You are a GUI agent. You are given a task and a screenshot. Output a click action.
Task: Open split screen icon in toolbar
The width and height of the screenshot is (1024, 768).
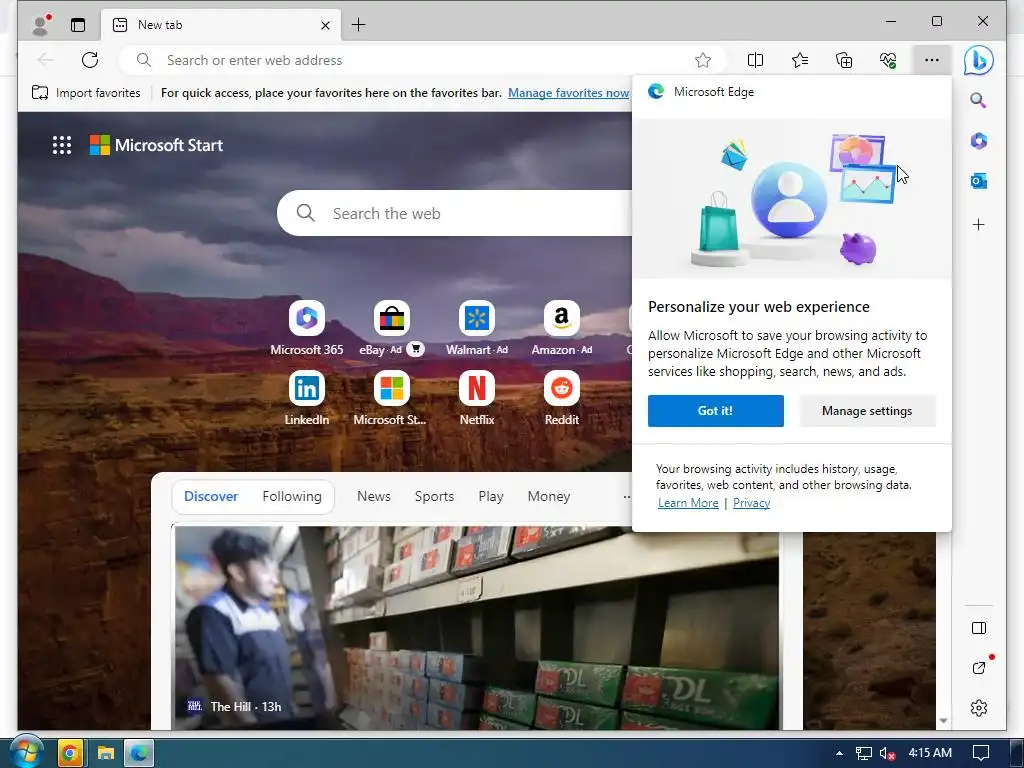(756, 60)
